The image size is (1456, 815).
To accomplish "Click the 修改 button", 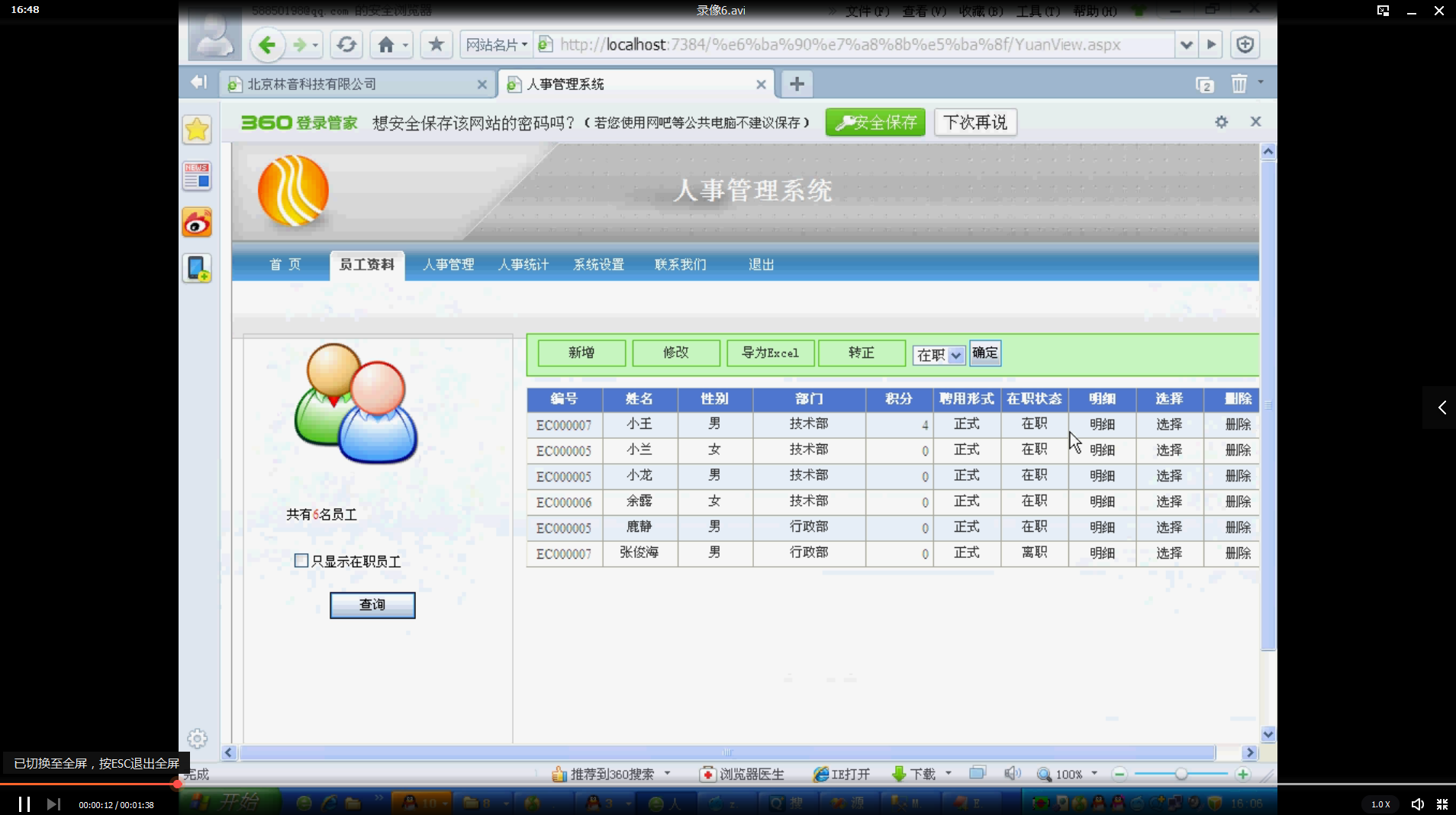I will (x=676, y=353).
